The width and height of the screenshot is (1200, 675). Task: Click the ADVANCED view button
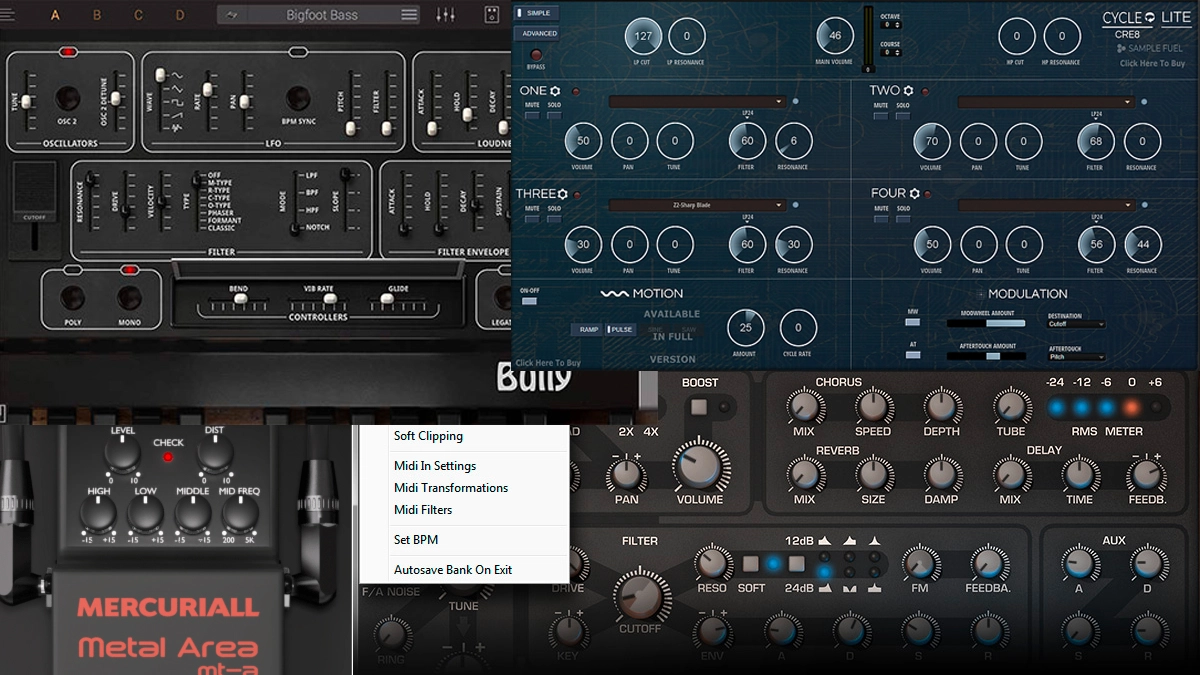537,33
